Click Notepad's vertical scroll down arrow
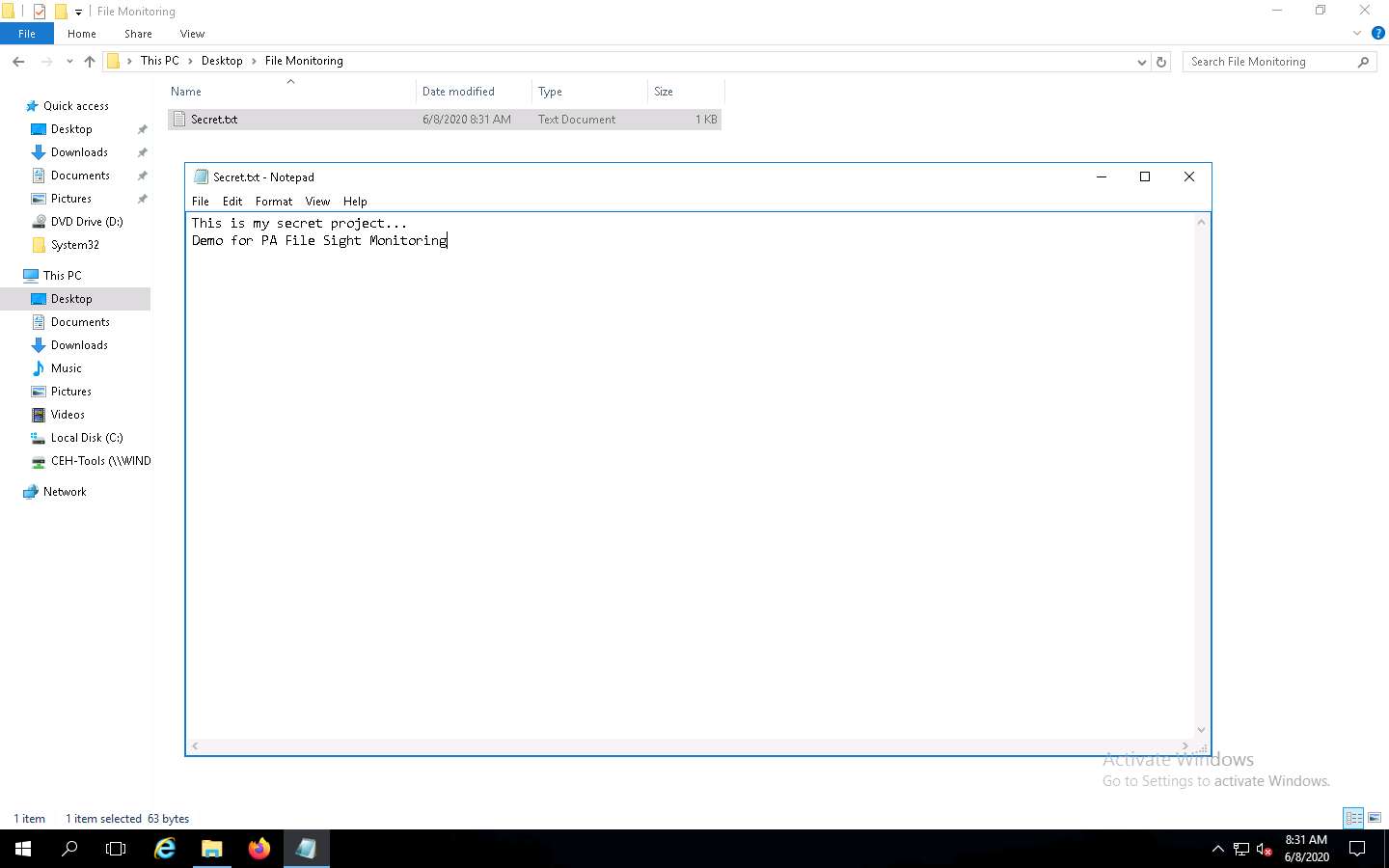 tap(1202, 730)
